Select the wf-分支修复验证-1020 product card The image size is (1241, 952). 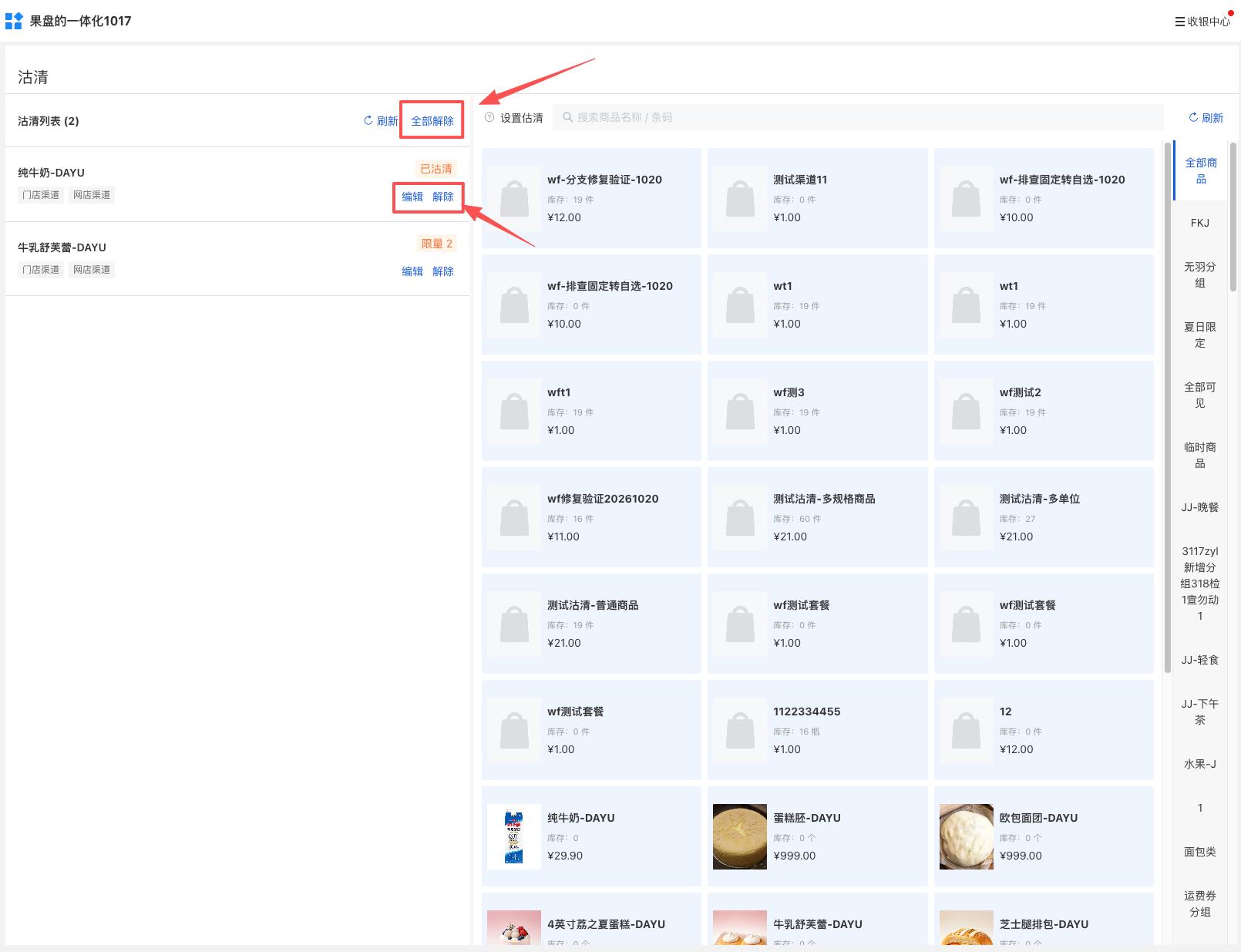point(591,198)
